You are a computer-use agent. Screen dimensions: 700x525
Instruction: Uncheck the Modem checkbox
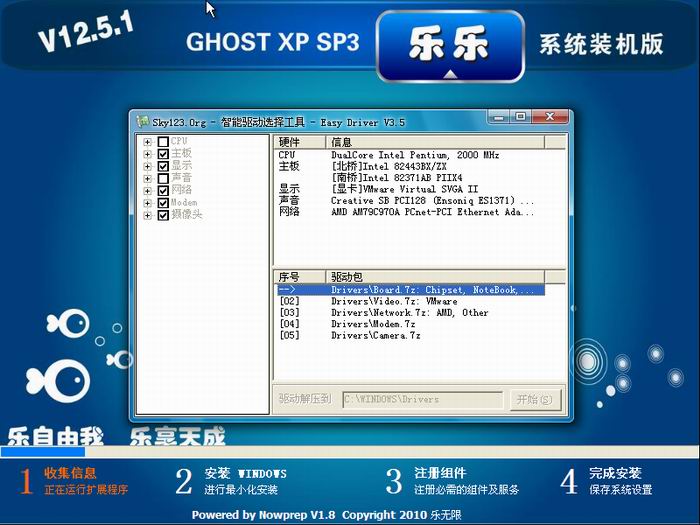tap(163, 203)
